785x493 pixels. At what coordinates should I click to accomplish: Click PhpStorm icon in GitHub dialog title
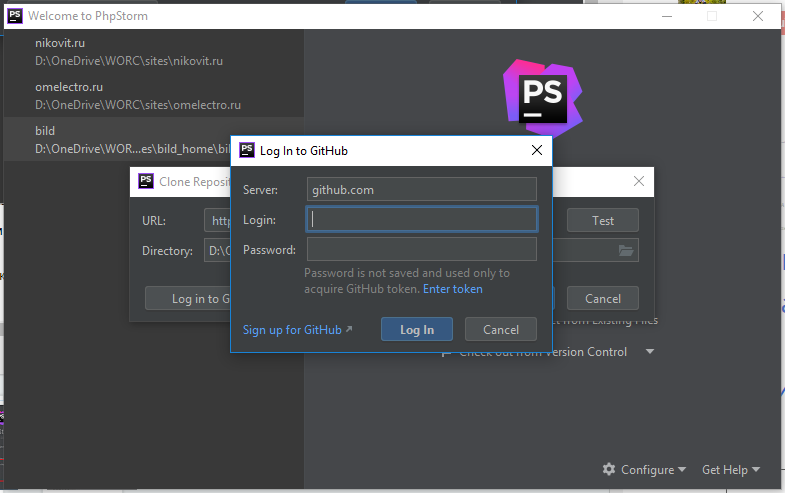click(x=247, y=150)
